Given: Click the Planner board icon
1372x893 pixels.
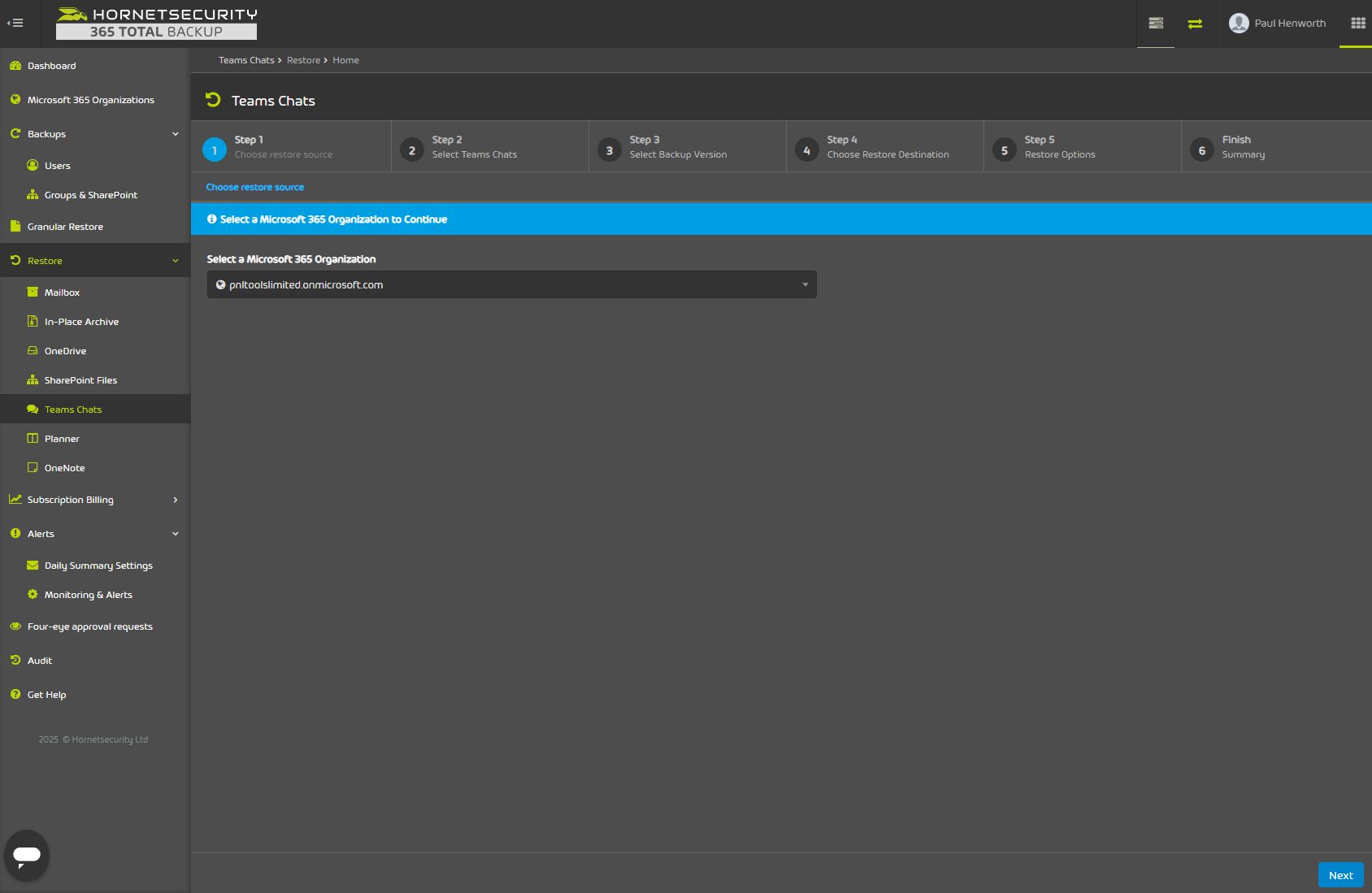Looking at the screenshot, I should (33, 438).
